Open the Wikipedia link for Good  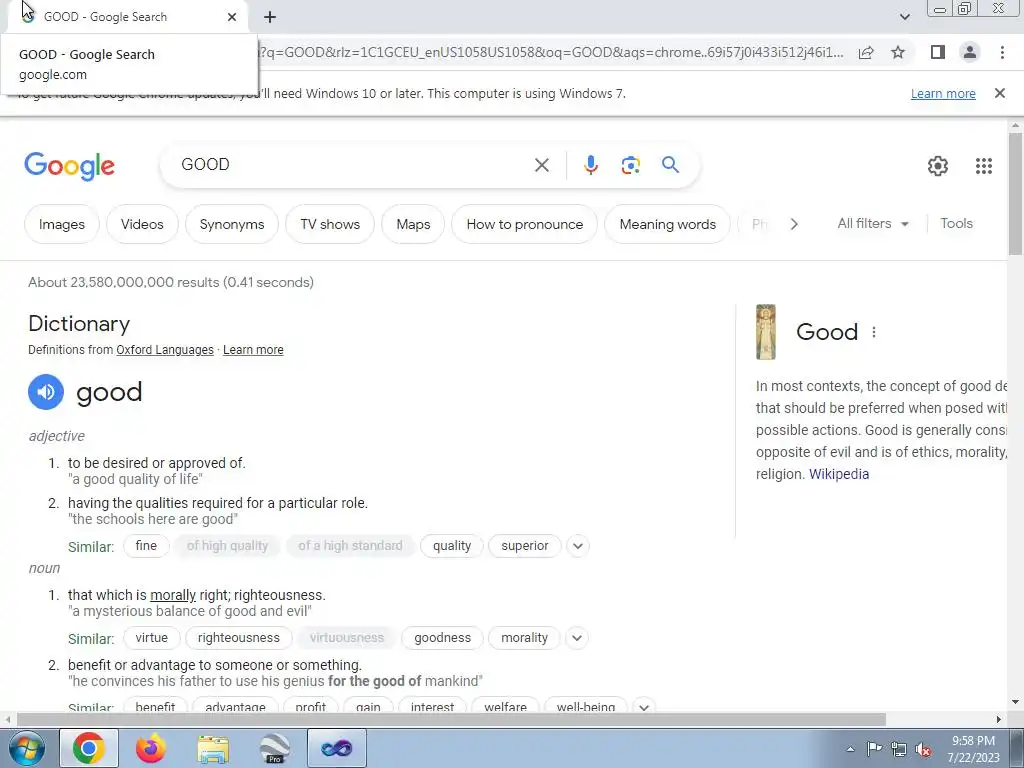coord(839,474)
